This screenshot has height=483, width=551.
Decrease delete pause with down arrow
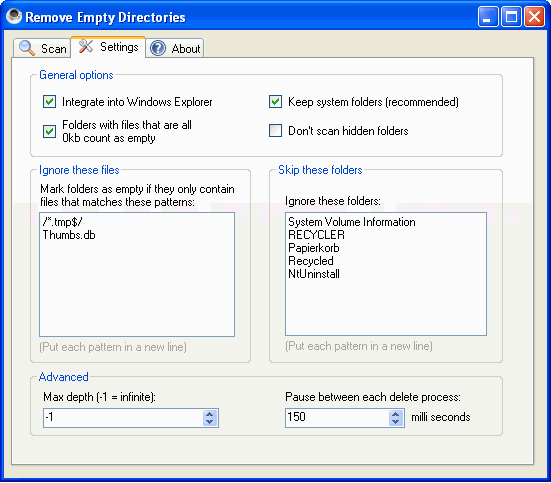pyautogui.click(x=396, y=422)
